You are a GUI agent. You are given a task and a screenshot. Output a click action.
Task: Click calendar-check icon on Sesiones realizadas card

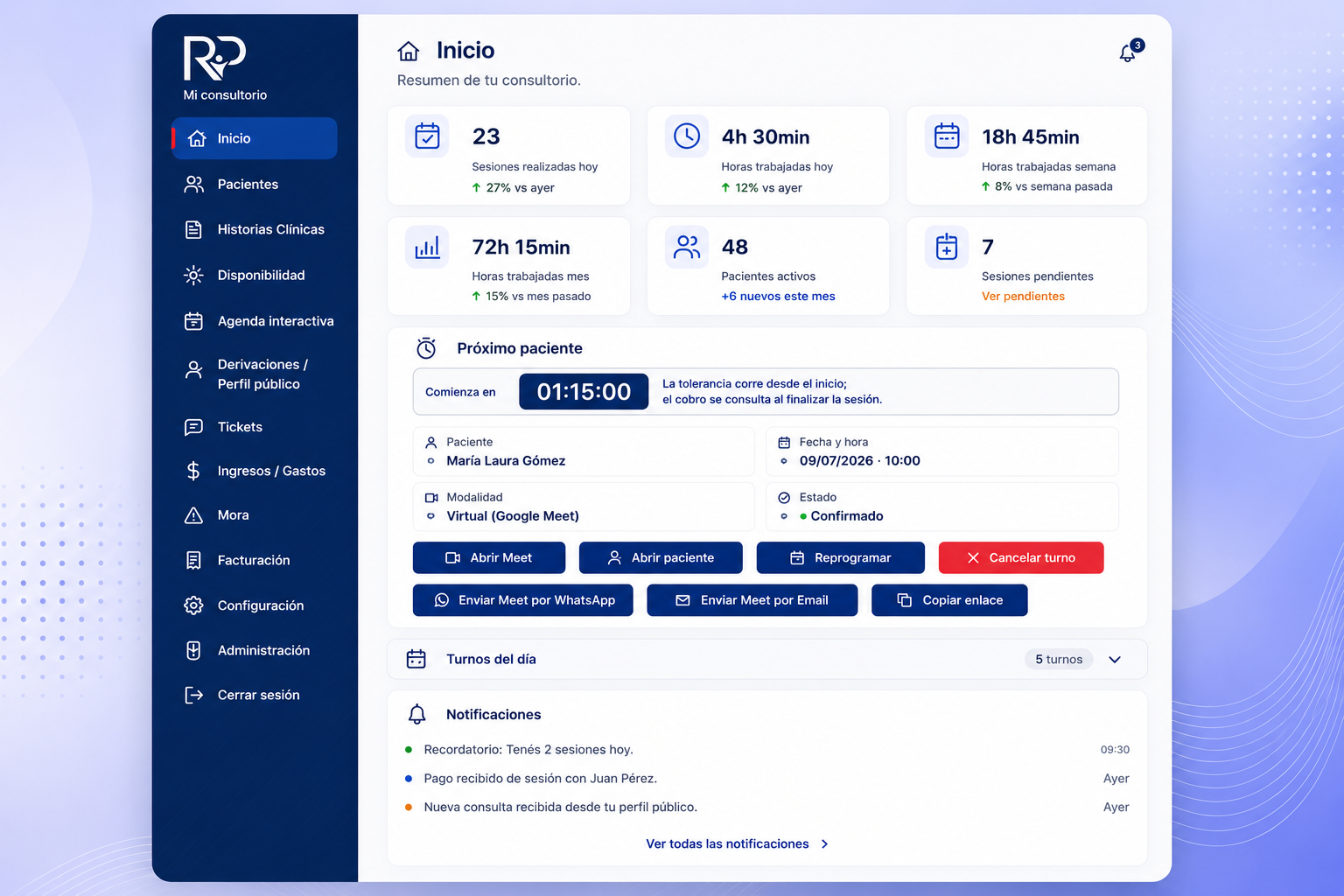coord(427,136)
